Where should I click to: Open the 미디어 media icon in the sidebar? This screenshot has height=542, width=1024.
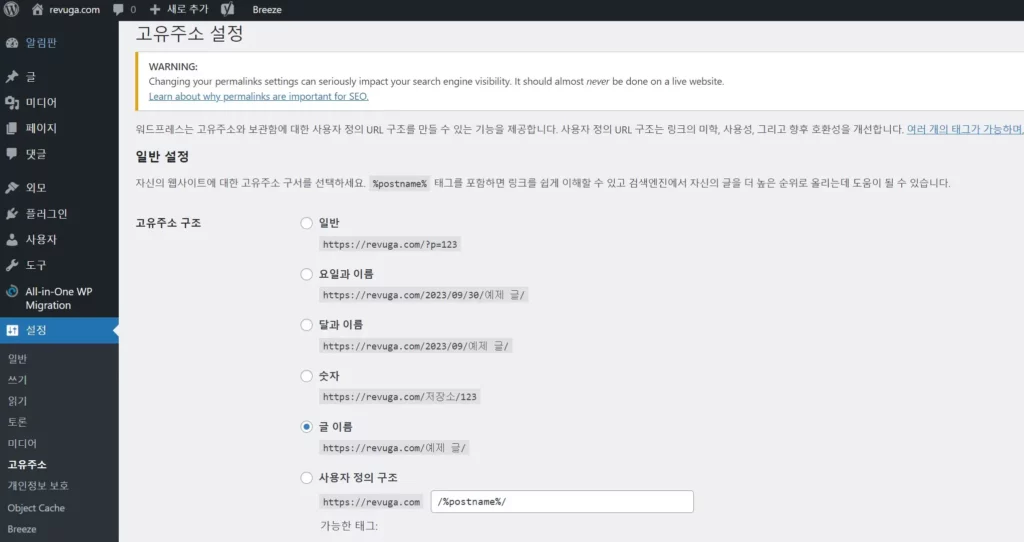coord(12,103)
